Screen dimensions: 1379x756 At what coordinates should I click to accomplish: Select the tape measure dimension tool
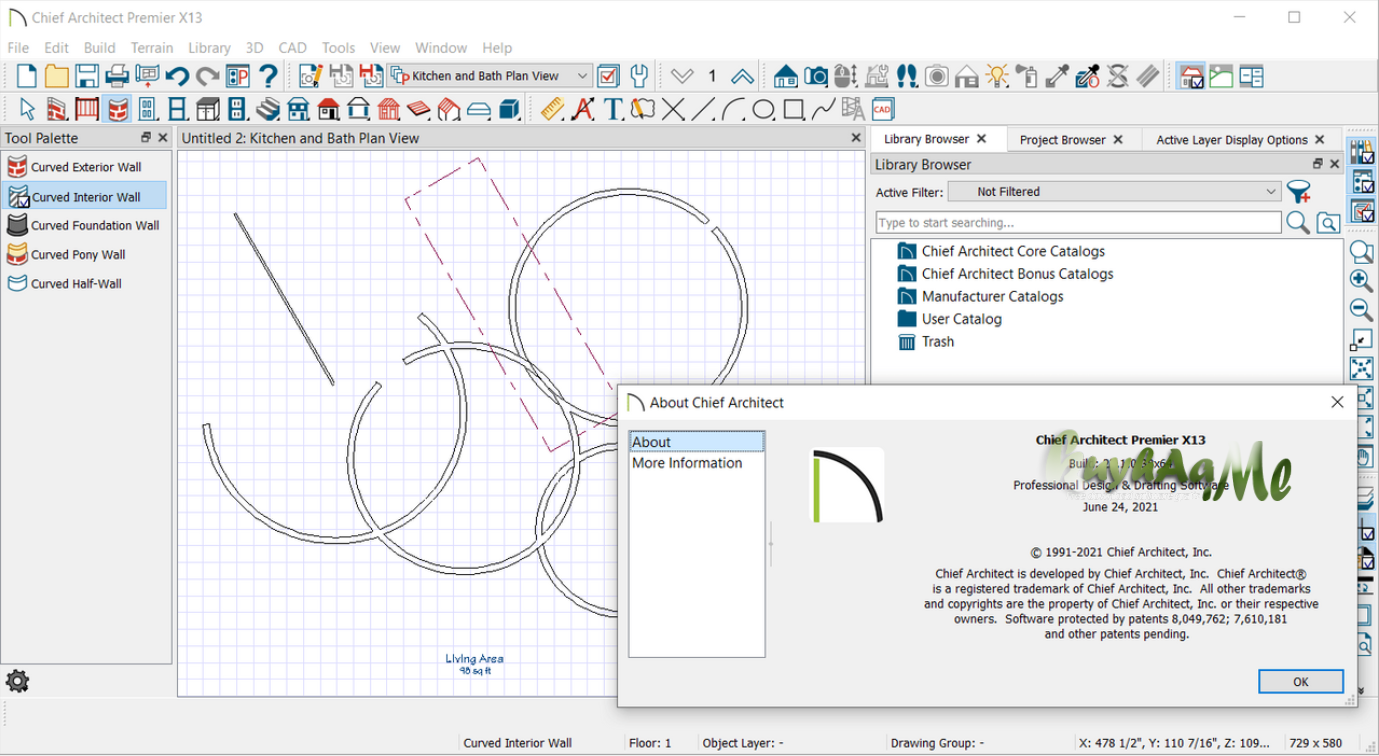552,109
